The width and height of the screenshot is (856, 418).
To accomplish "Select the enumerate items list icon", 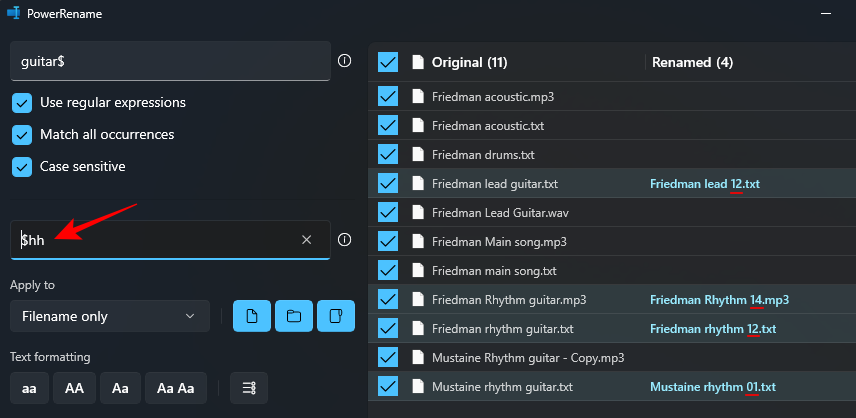I will (x=249, y=388).
